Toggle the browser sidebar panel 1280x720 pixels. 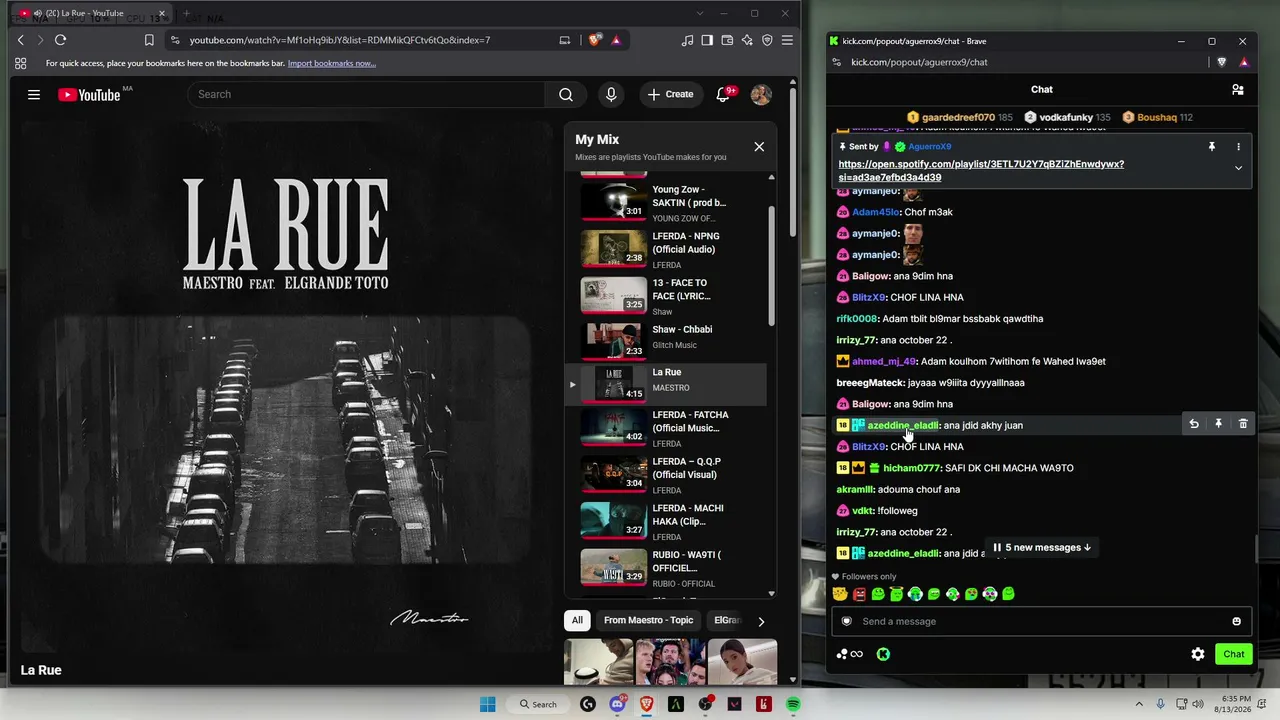[707, 40]
